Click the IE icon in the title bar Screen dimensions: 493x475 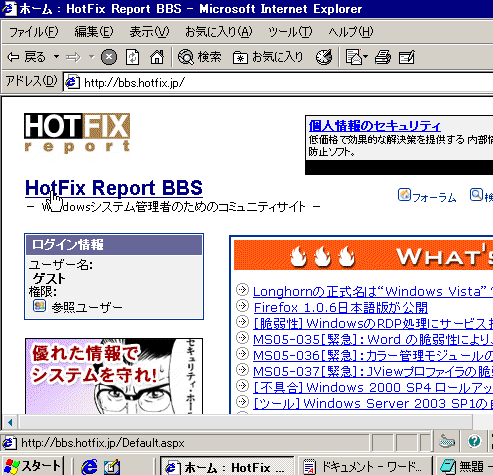pos(9,9)
